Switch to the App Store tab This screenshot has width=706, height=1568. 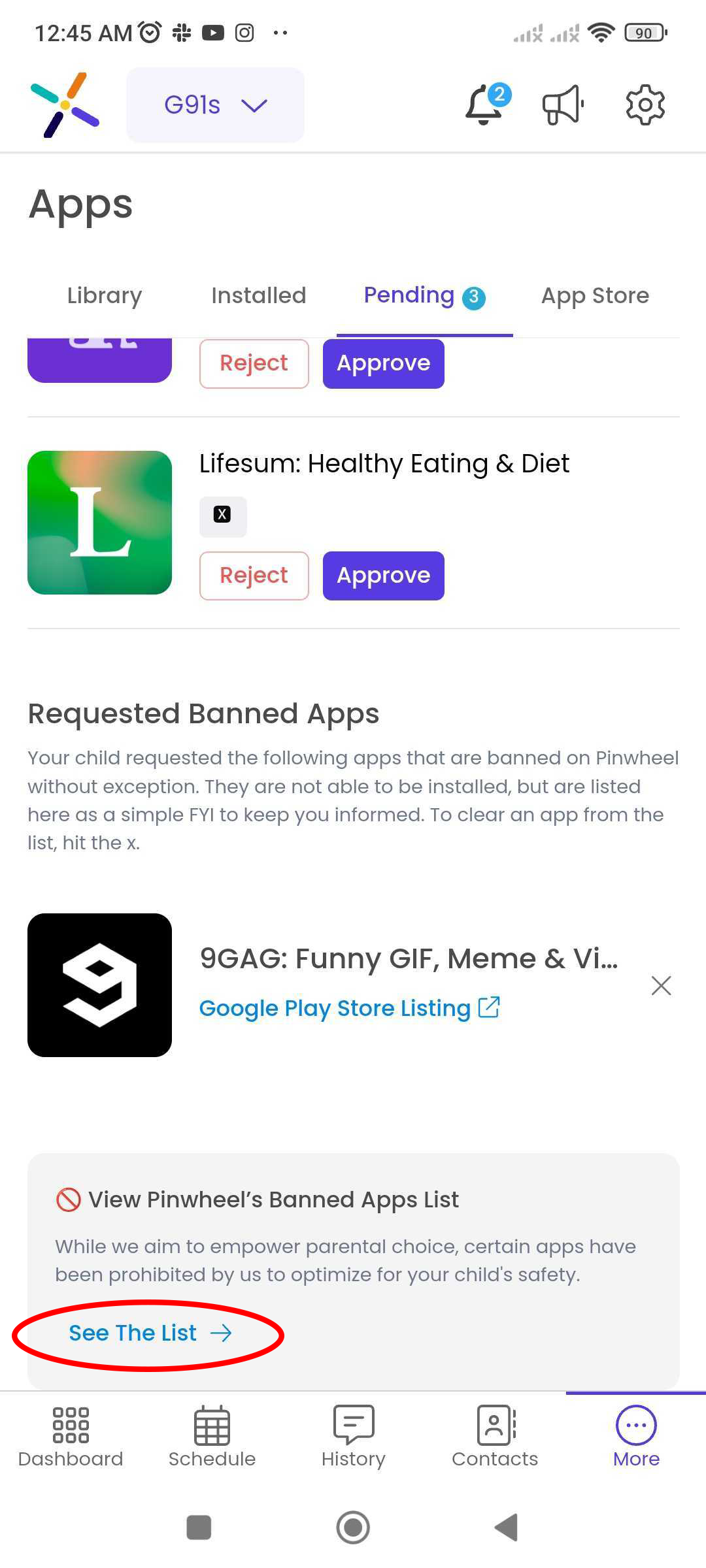pos(595,295)
